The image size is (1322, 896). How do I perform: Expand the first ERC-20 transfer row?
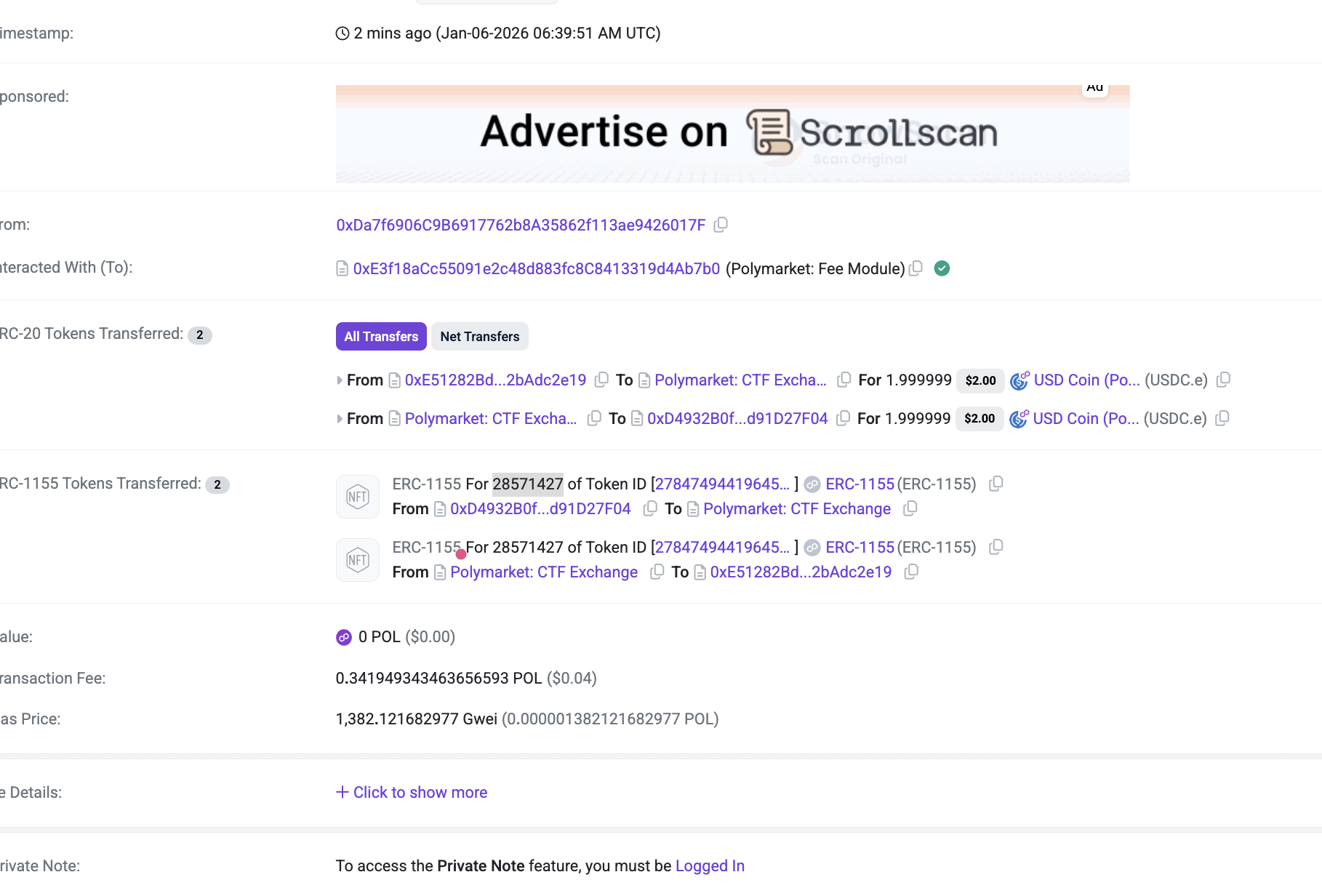340,380
